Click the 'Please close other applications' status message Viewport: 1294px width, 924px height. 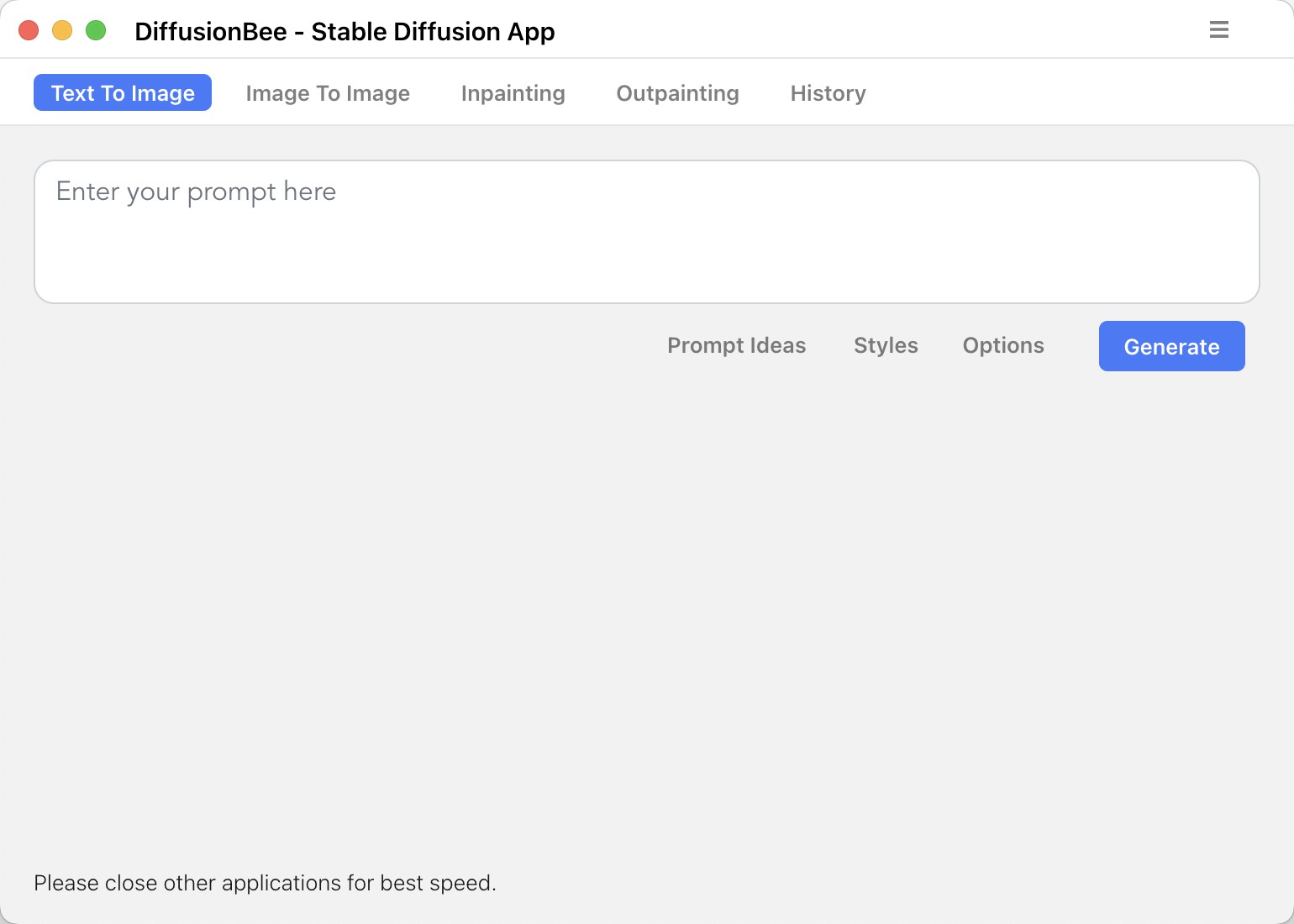click(x=265, y=883)
